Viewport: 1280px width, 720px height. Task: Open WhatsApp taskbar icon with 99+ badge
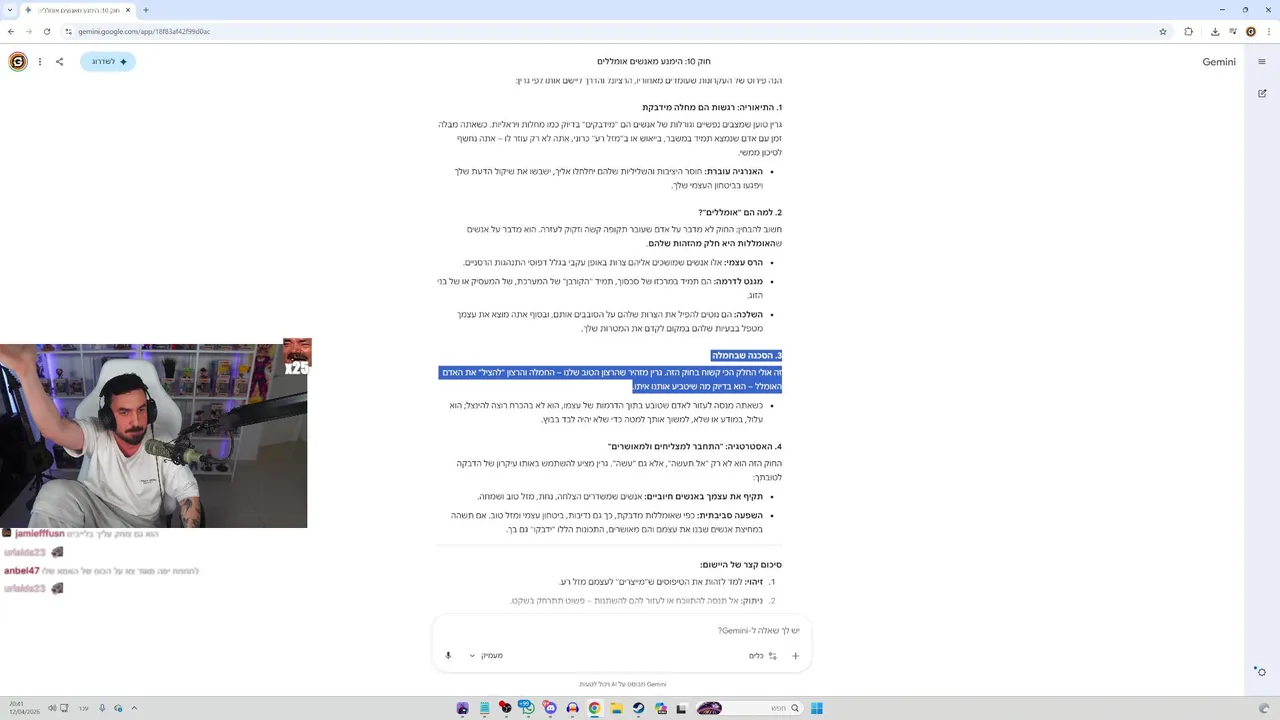pos(528,708)
